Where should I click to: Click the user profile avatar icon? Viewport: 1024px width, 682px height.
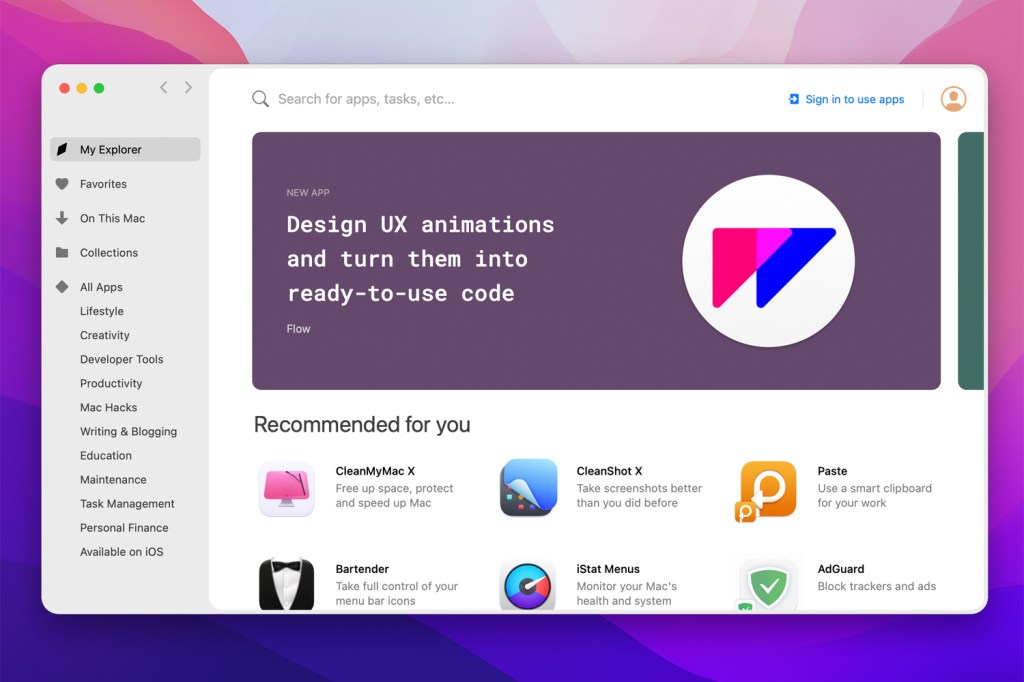click(x=953, y=99)
